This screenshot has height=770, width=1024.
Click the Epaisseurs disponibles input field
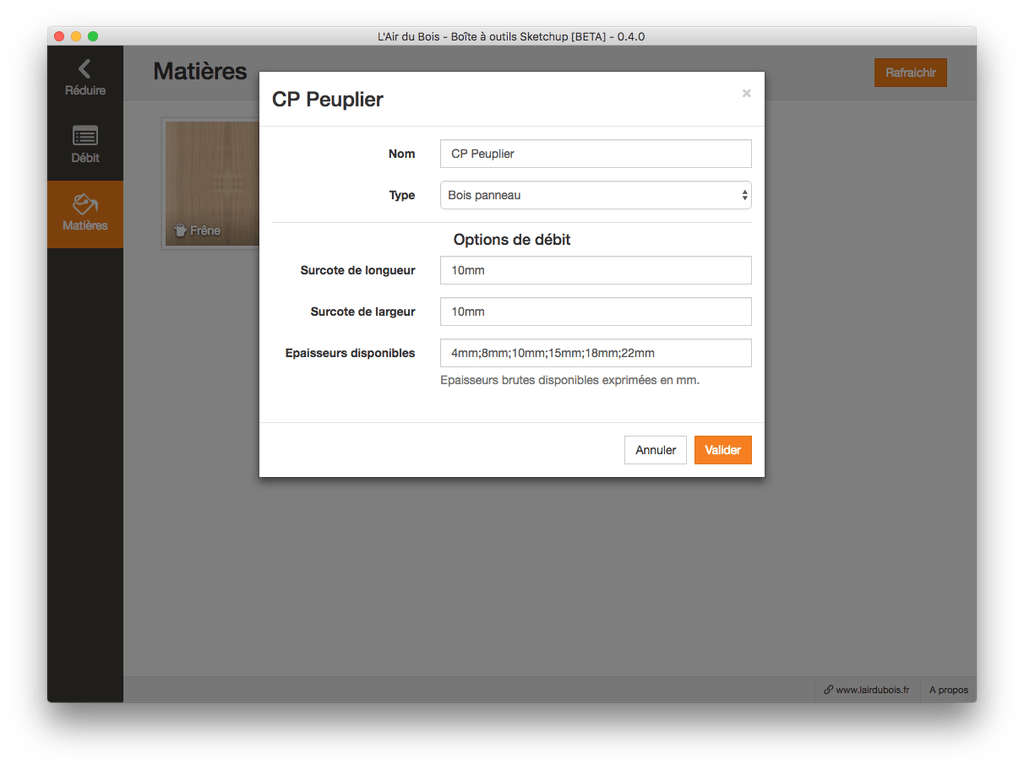click(595, 353)
